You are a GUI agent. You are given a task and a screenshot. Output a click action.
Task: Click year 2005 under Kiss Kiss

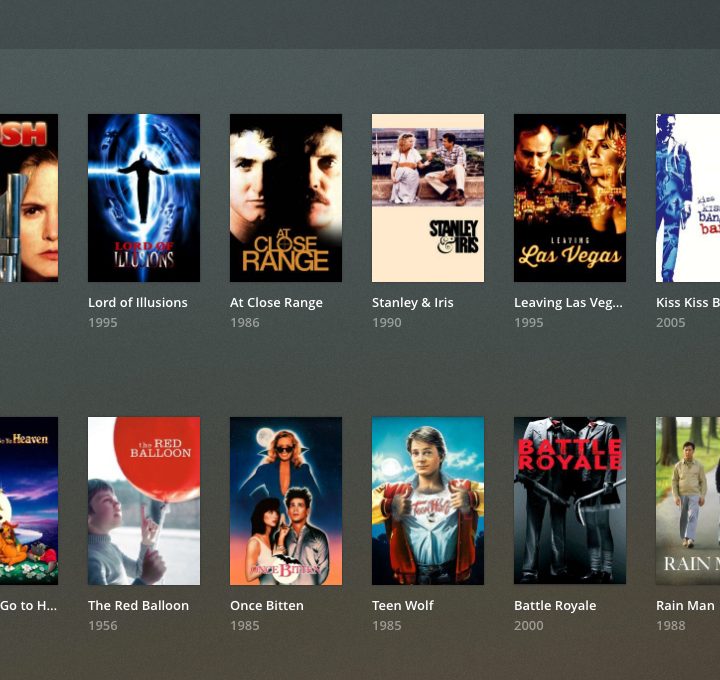coord(671,323)
